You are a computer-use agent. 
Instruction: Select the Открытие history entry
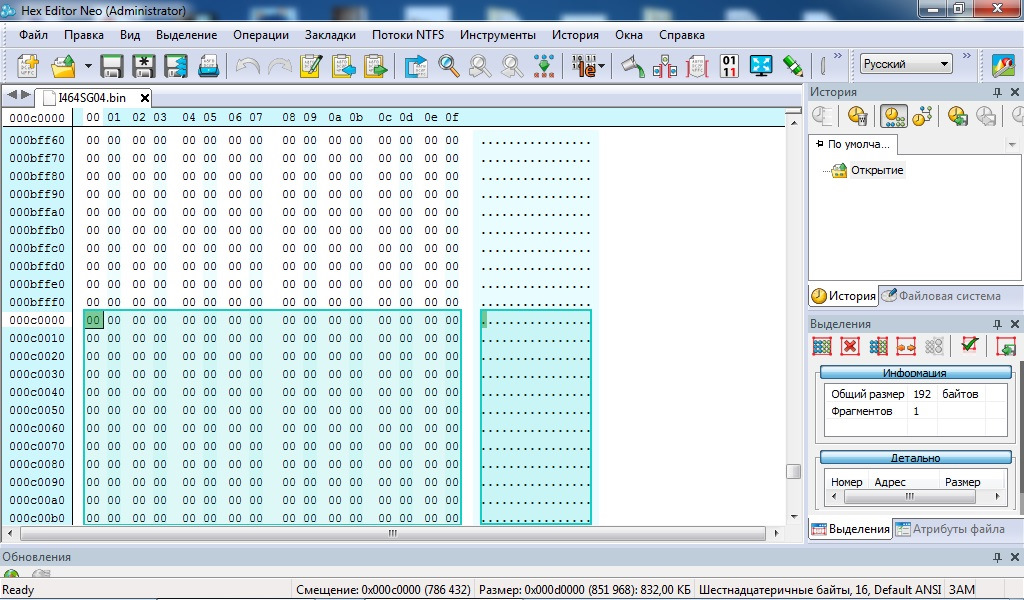pos(877,170)
